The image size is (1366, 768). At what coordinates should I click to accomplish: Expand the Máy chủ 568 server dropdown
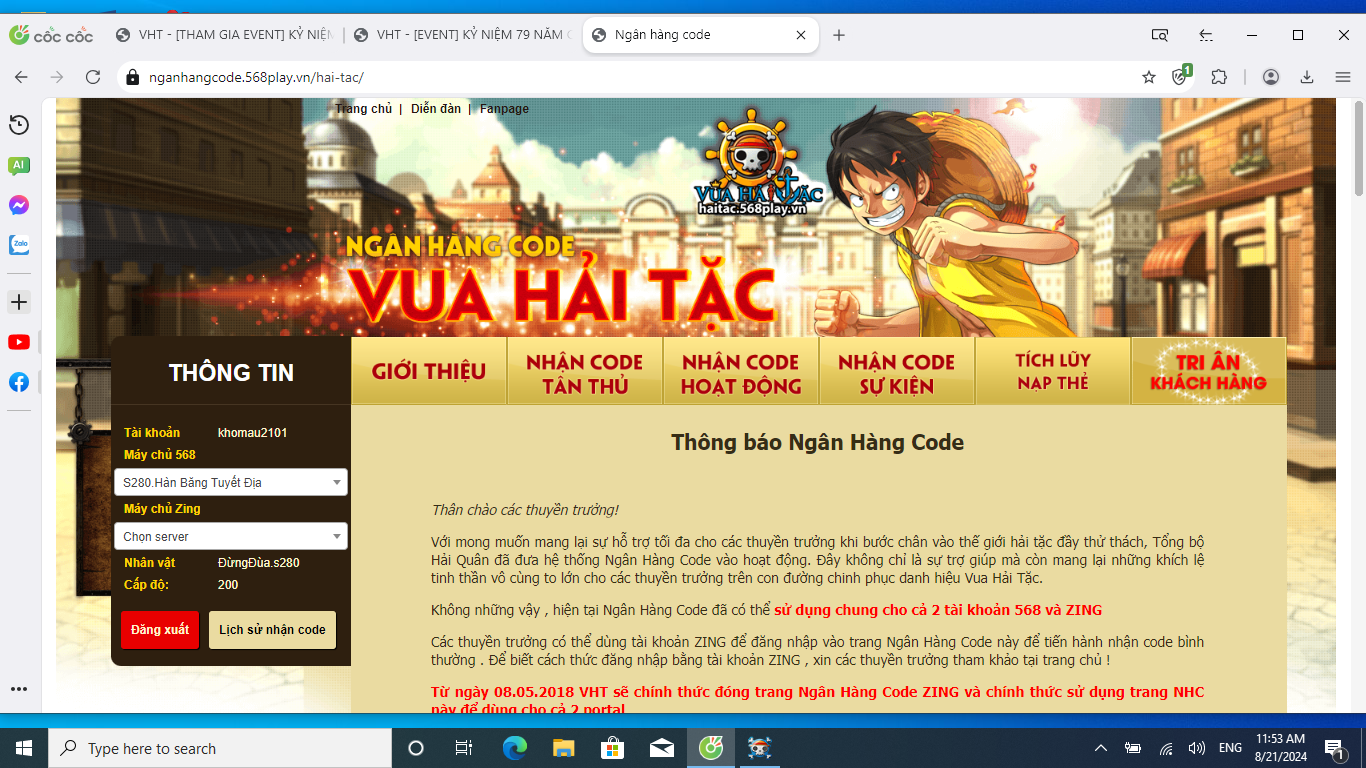point(231,482)
